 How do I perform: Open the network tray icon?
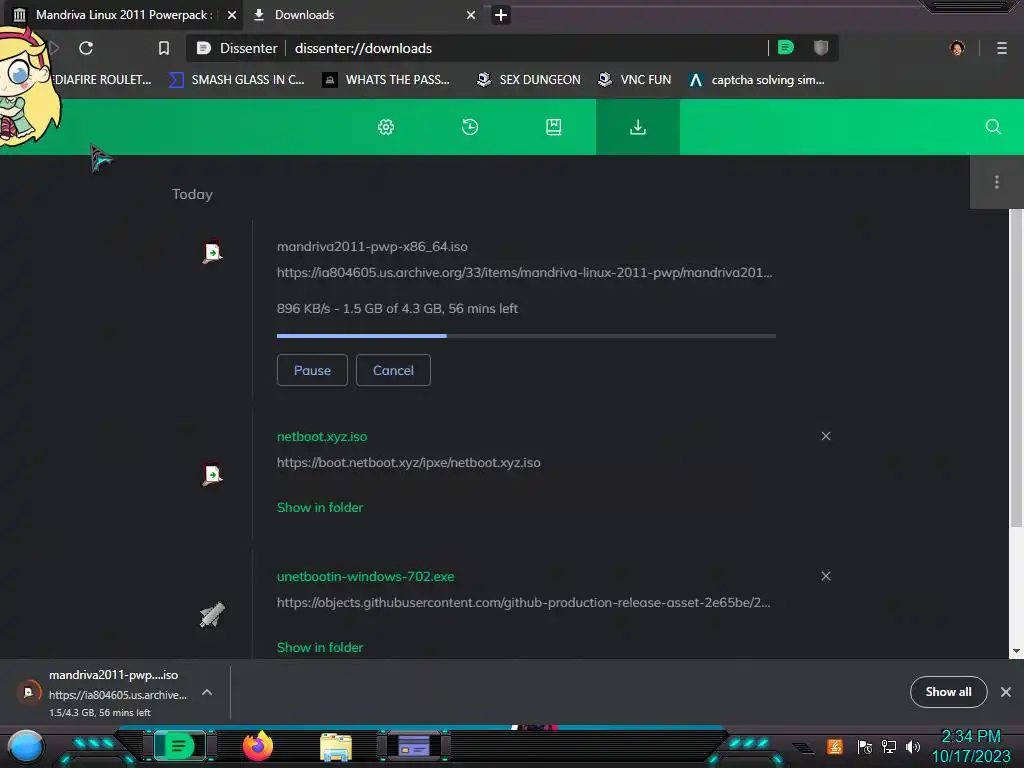tap(889, 746)
